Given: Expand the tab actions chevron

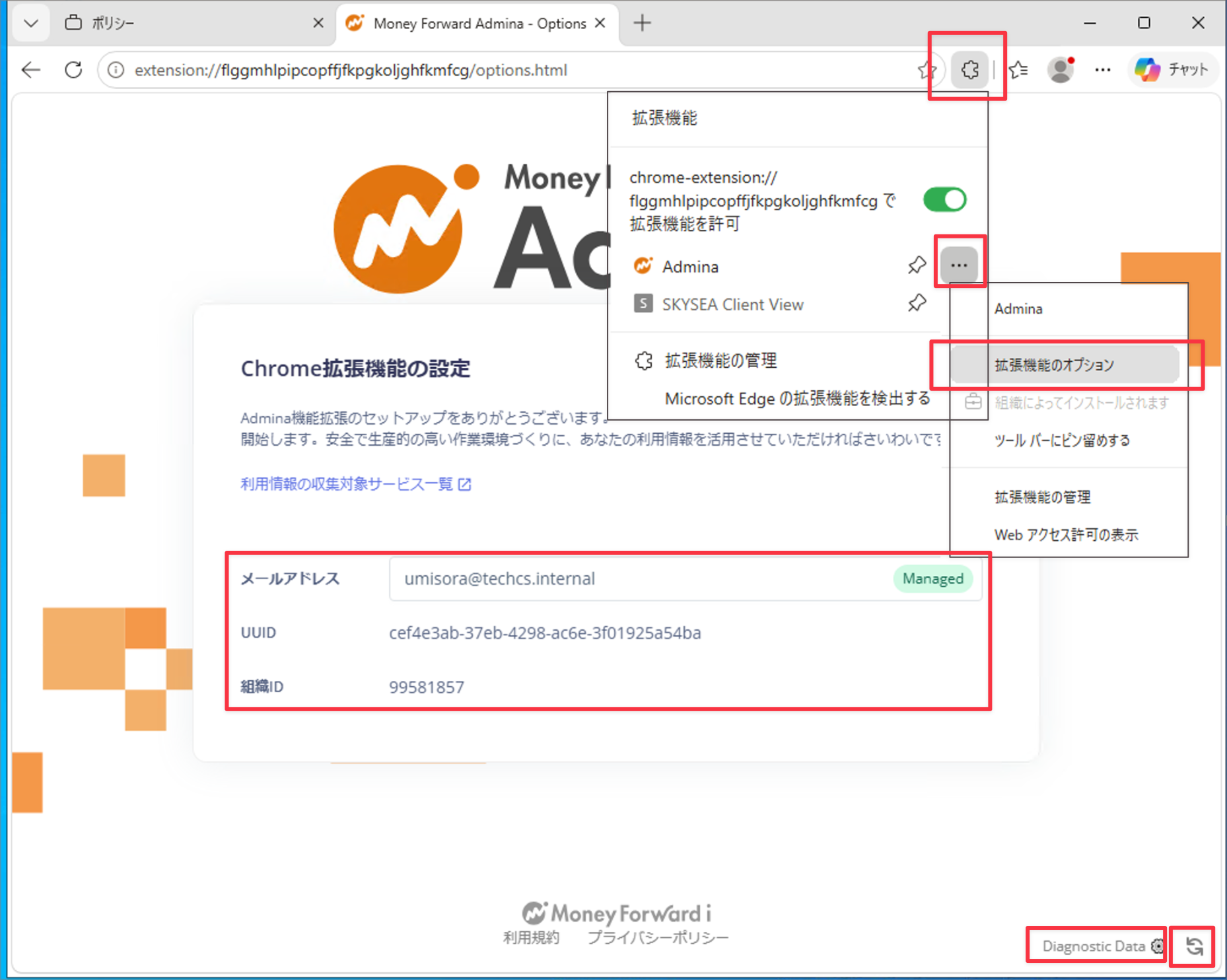Looking at the screenshot, I should coord(31,23).
